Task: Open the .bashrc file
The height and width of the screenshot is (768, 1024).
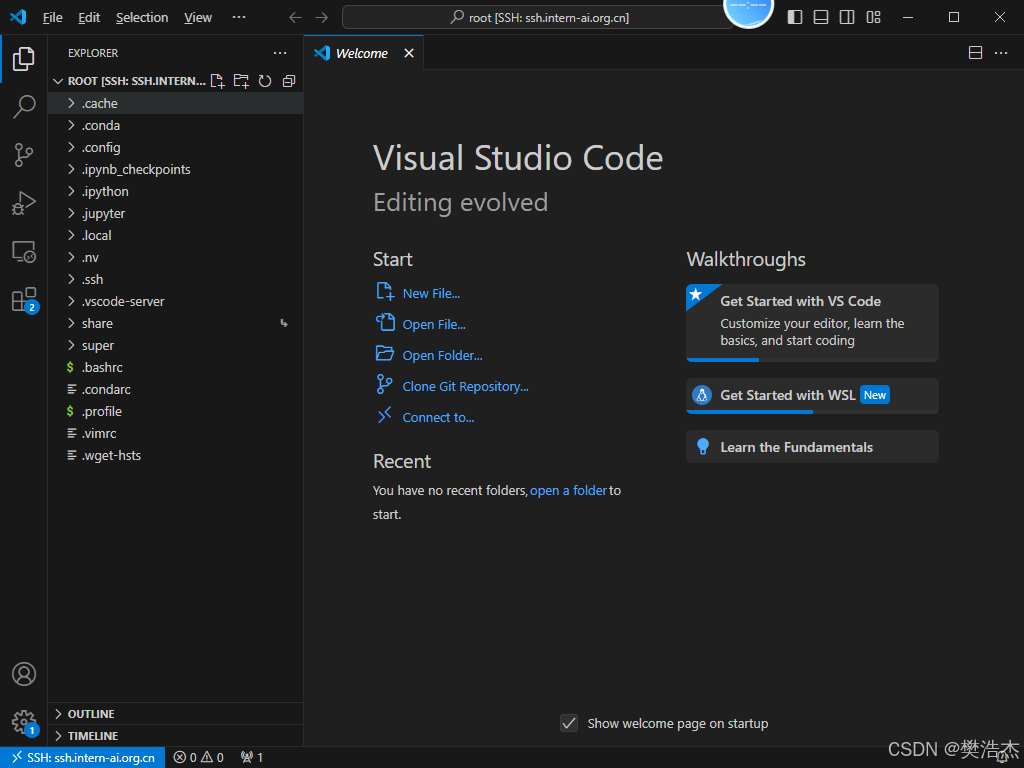Action: coord(175,367)
